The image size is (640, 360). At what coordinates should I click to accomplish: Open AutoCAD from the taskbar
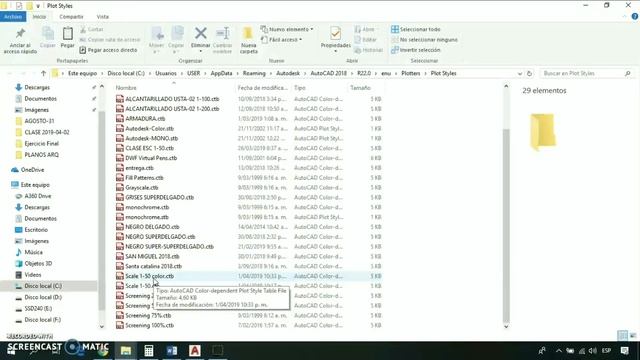pos(195,351)
